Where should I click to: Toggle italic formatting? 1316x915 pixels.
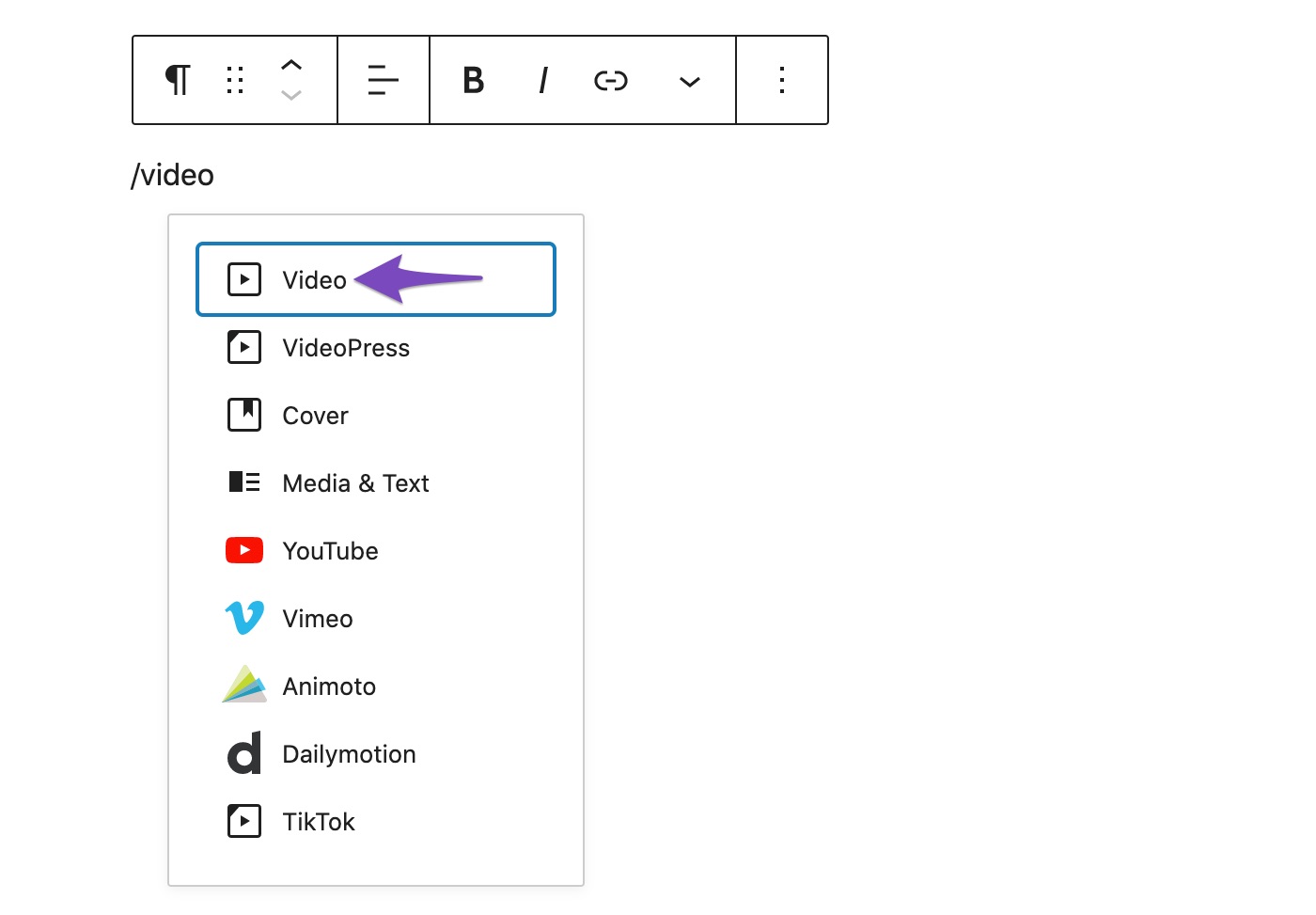pos(542,80)
